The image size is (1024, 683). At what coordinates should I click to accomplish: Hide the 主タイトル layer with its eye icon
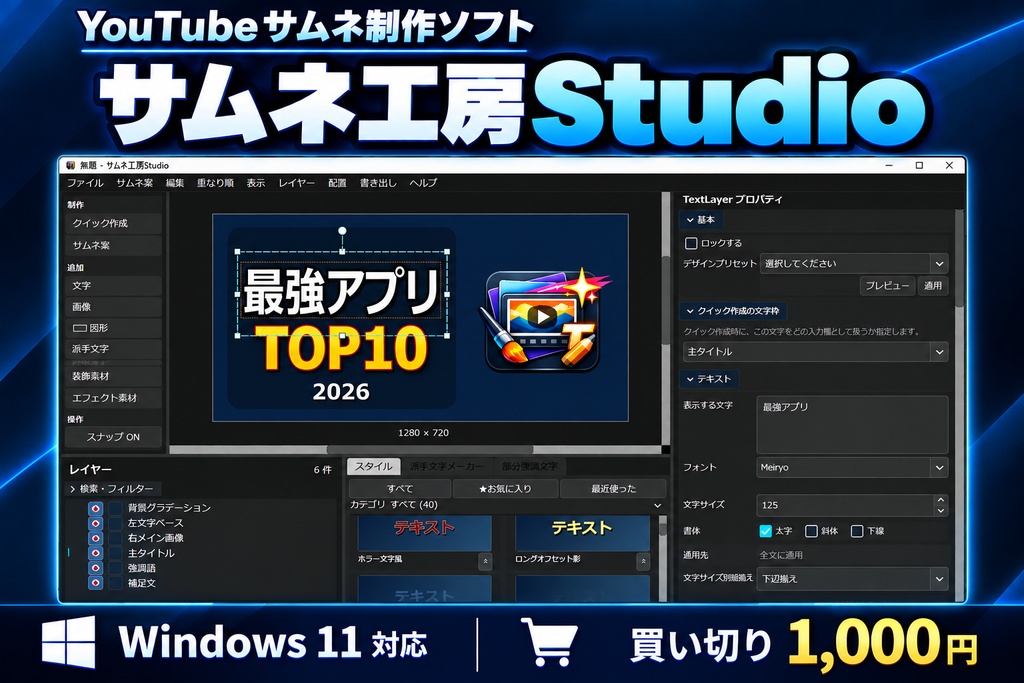(x=95, y=553)
